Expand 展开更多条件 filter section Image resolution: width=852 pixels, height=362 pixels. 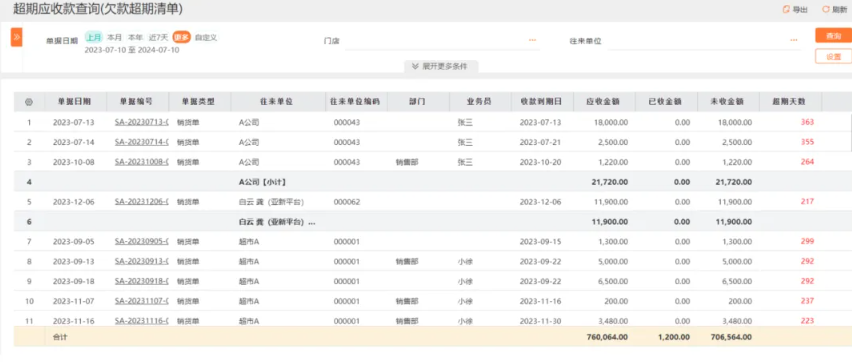pyautogui.click(x=441, y=66)
